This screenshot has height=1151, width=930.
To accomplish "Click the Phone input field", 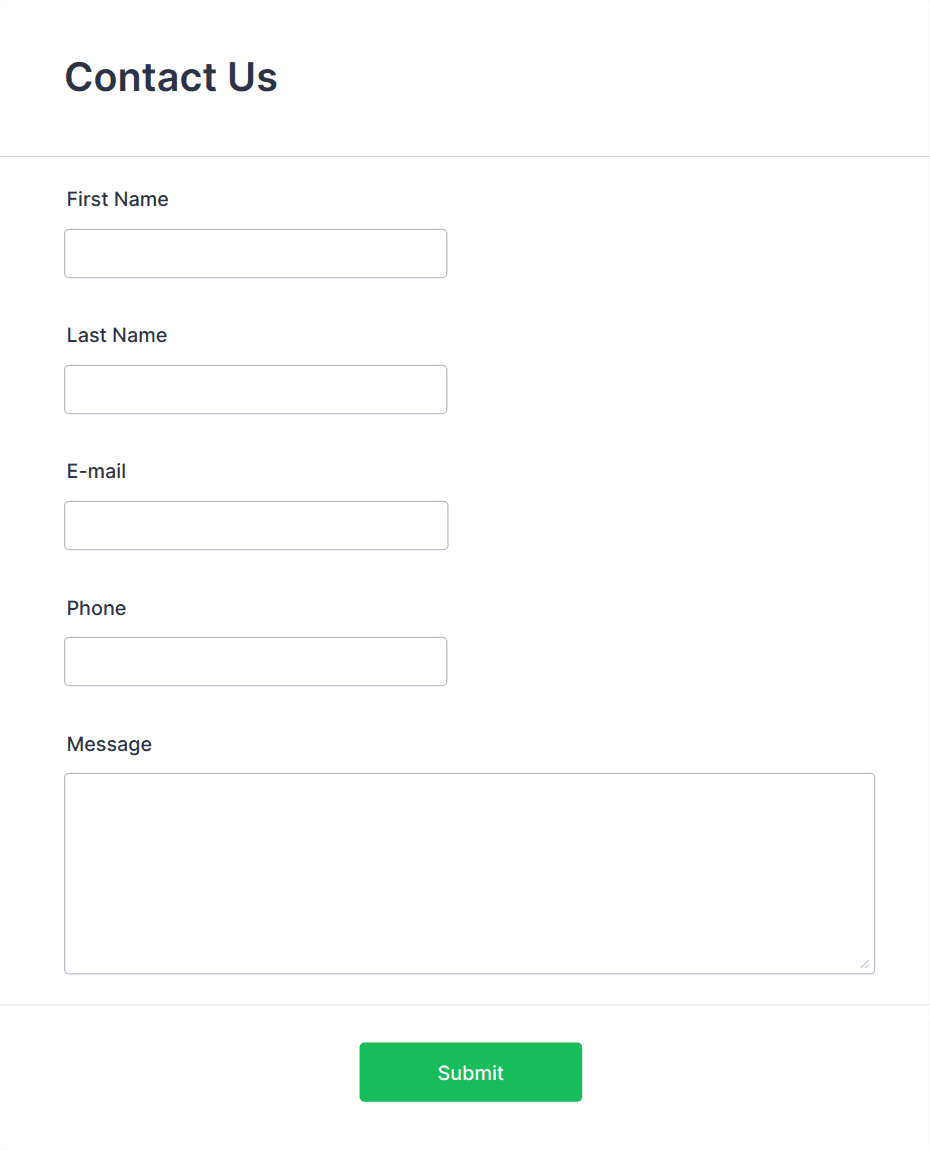I will (255, 661).
